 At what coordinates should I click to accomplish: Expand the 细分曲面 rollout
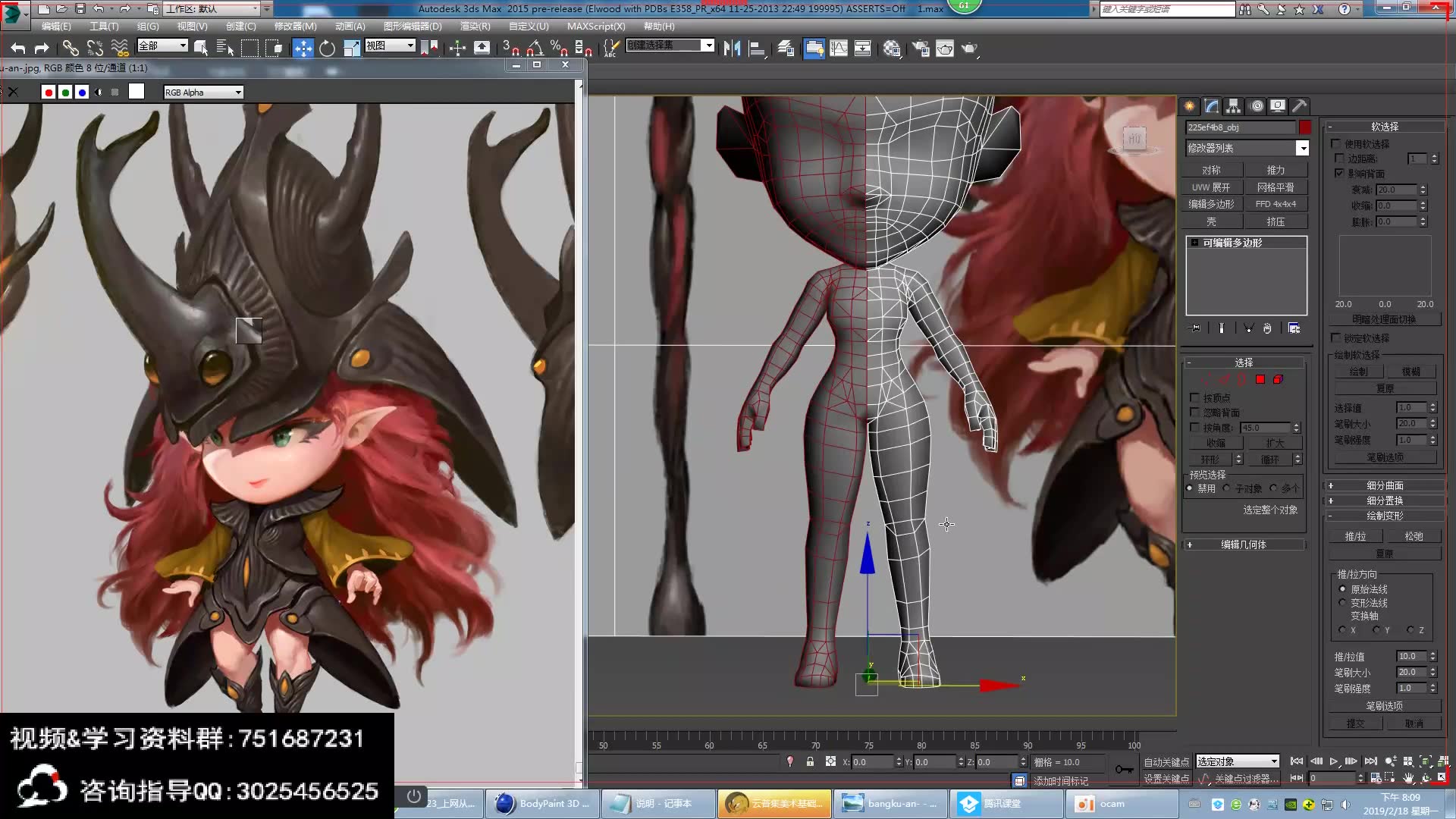(x=1385, y=485)
